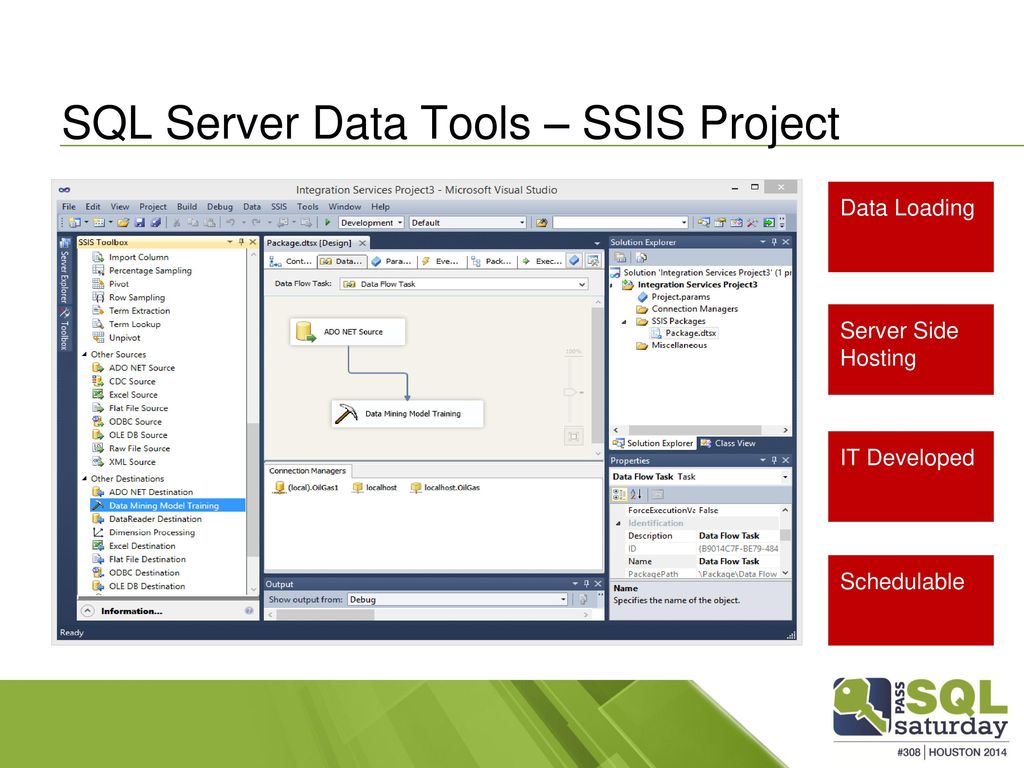
Task: Select the Percentage Sampling transformation icon
Action: (98, 270)
